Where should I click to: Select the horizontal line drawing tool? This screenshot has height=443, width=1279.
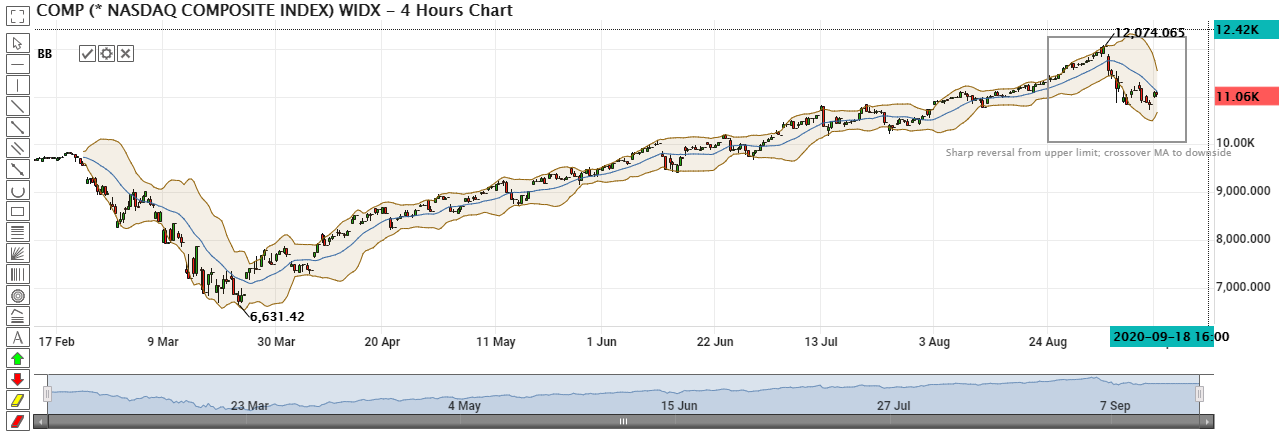17,64
